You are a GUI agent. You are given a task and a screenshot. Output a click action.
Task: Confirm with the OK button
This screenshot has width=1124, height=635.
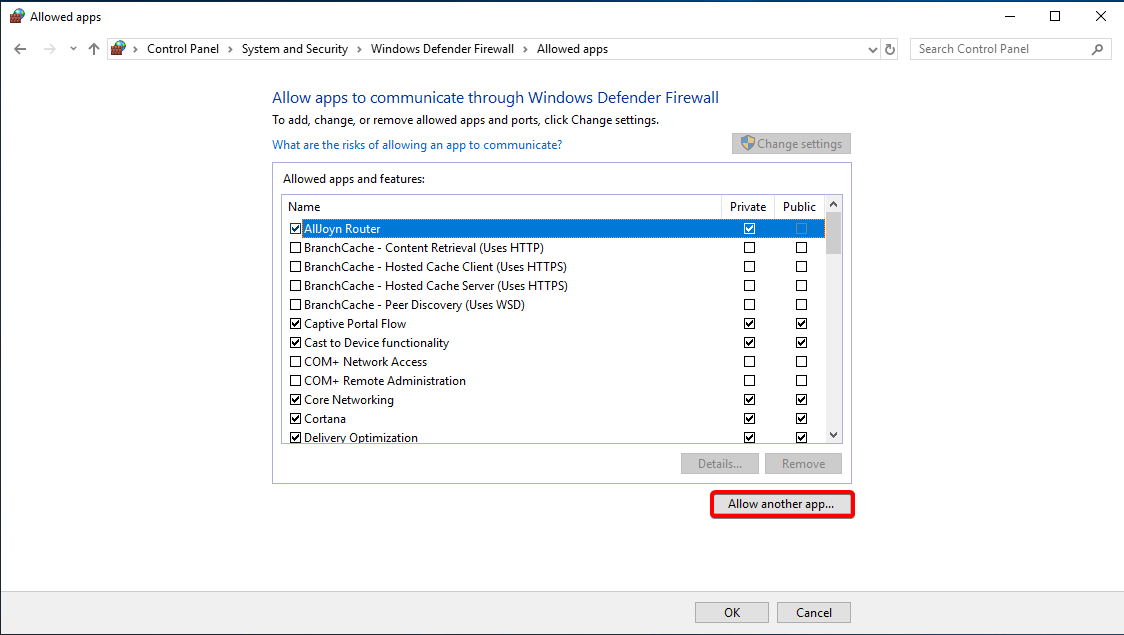[x=732, y=613]
